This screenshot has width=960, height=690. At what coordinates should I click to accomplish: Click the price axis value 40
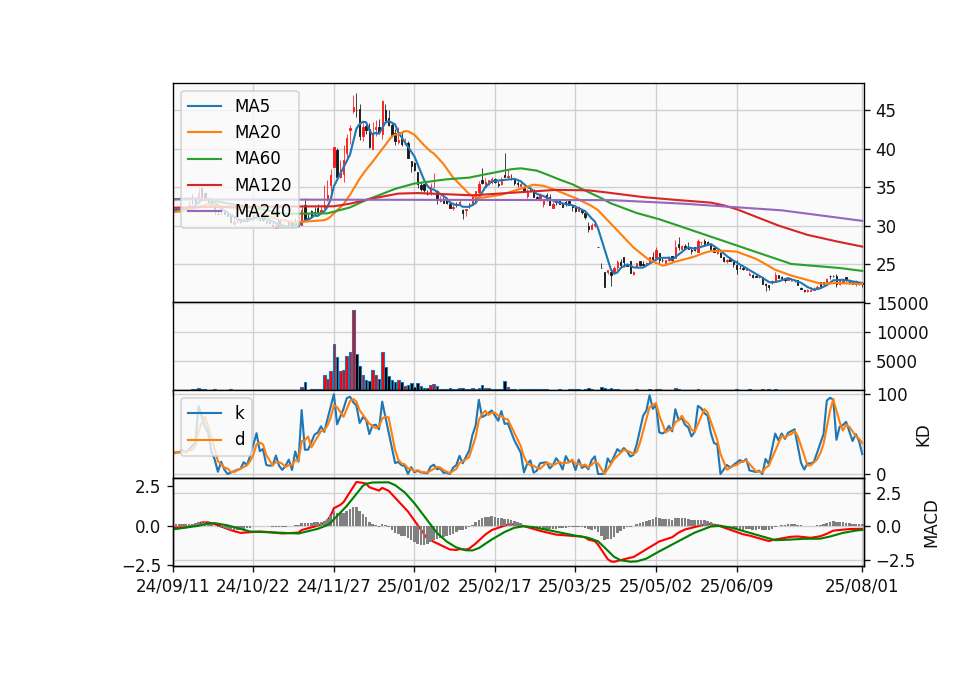885,150
